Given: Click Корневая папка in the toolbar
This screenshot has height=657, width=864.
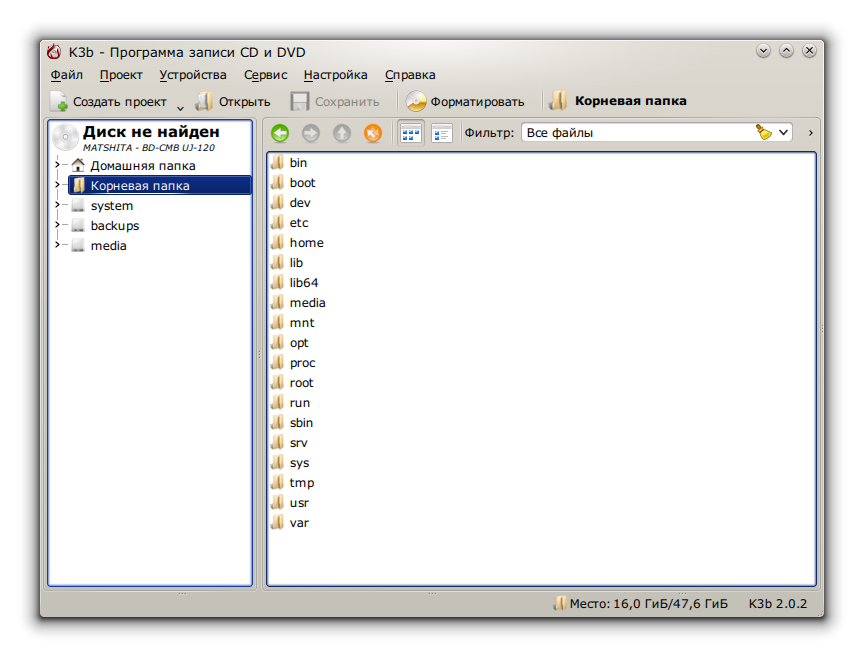Looking at the screenshot, I should 618,101.
